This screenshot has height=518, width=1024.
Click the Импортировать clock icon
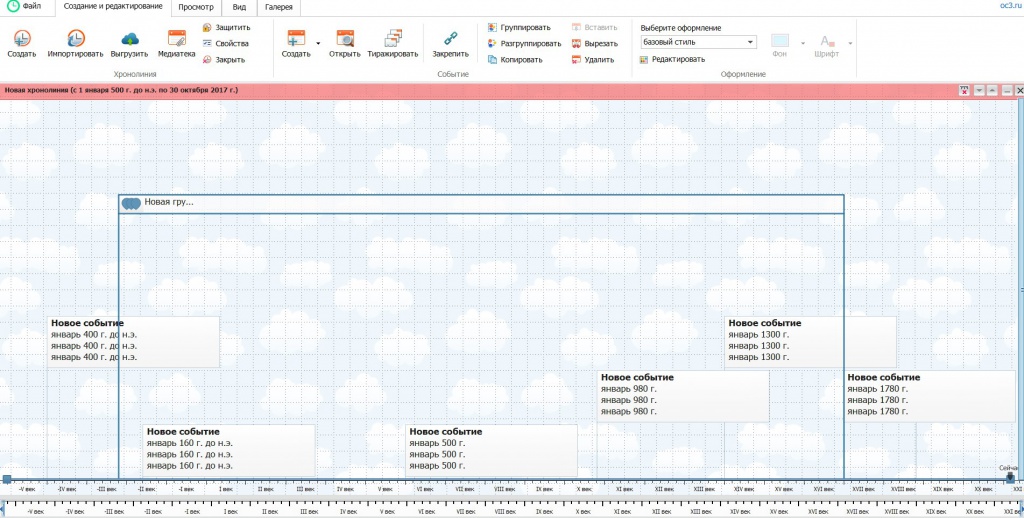coord(76,39)
